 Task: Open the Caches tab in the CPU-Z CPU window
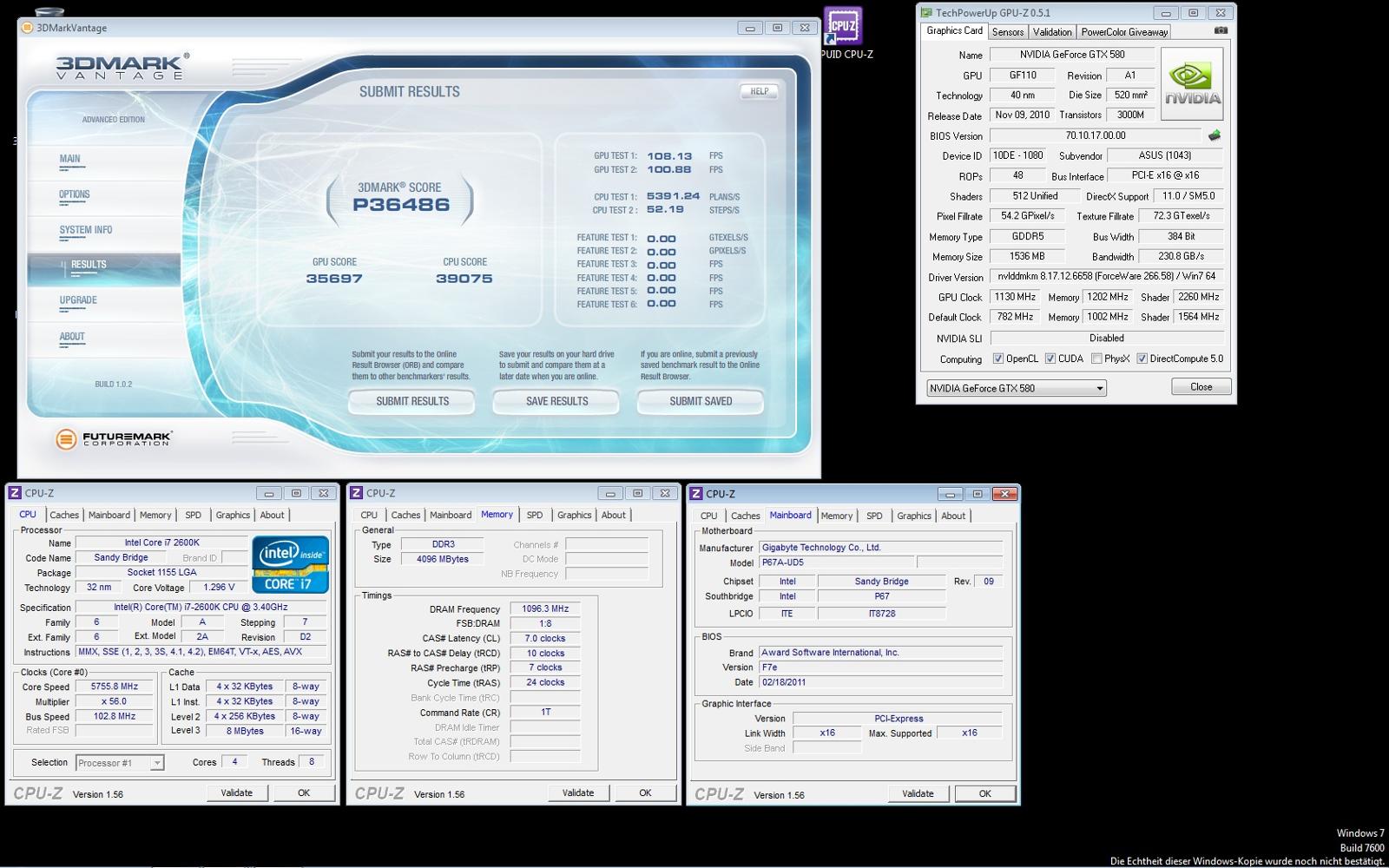coord(63,515)
